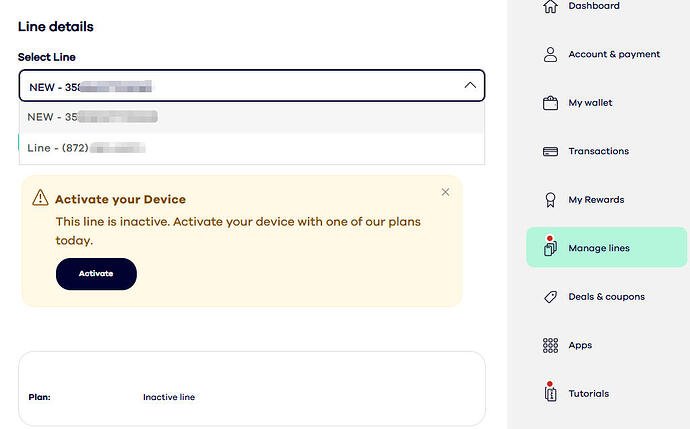Click the Deals & coupons tag icon
Screen dimensions: 690x429
point(550,297)
